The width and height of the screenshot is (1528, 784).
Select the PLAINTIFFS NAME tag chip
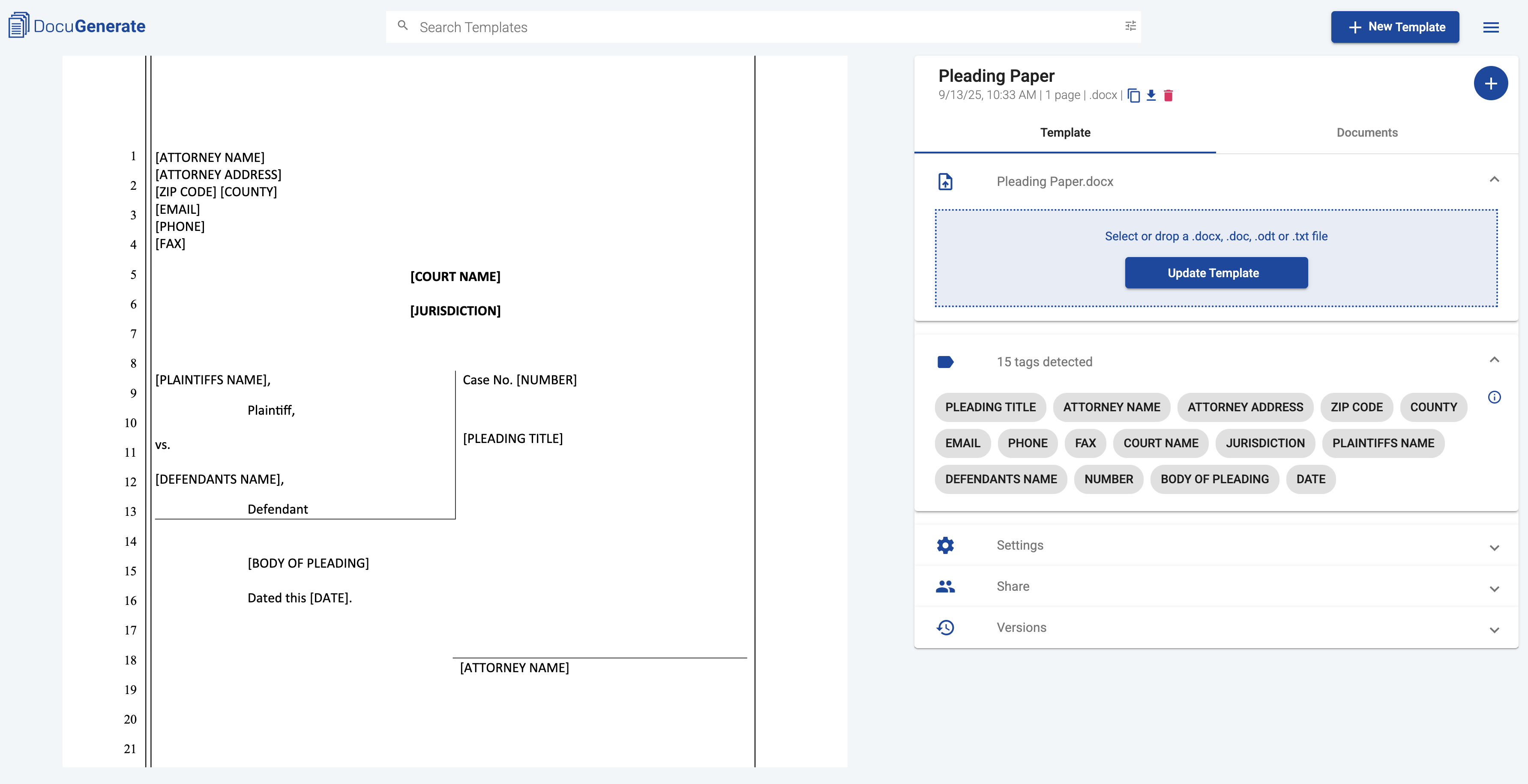click(x=1383, y=443)
